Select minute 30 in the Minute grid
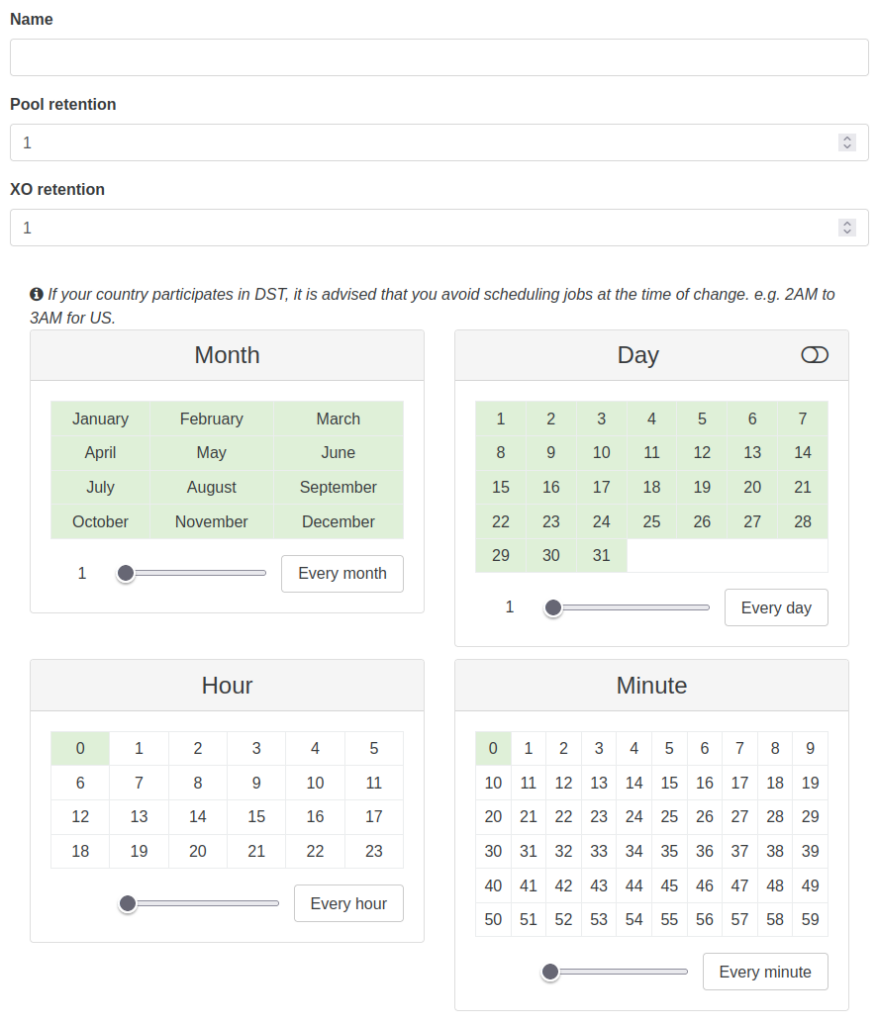This screenshot has height=1024, width=877. pos(493,851)
